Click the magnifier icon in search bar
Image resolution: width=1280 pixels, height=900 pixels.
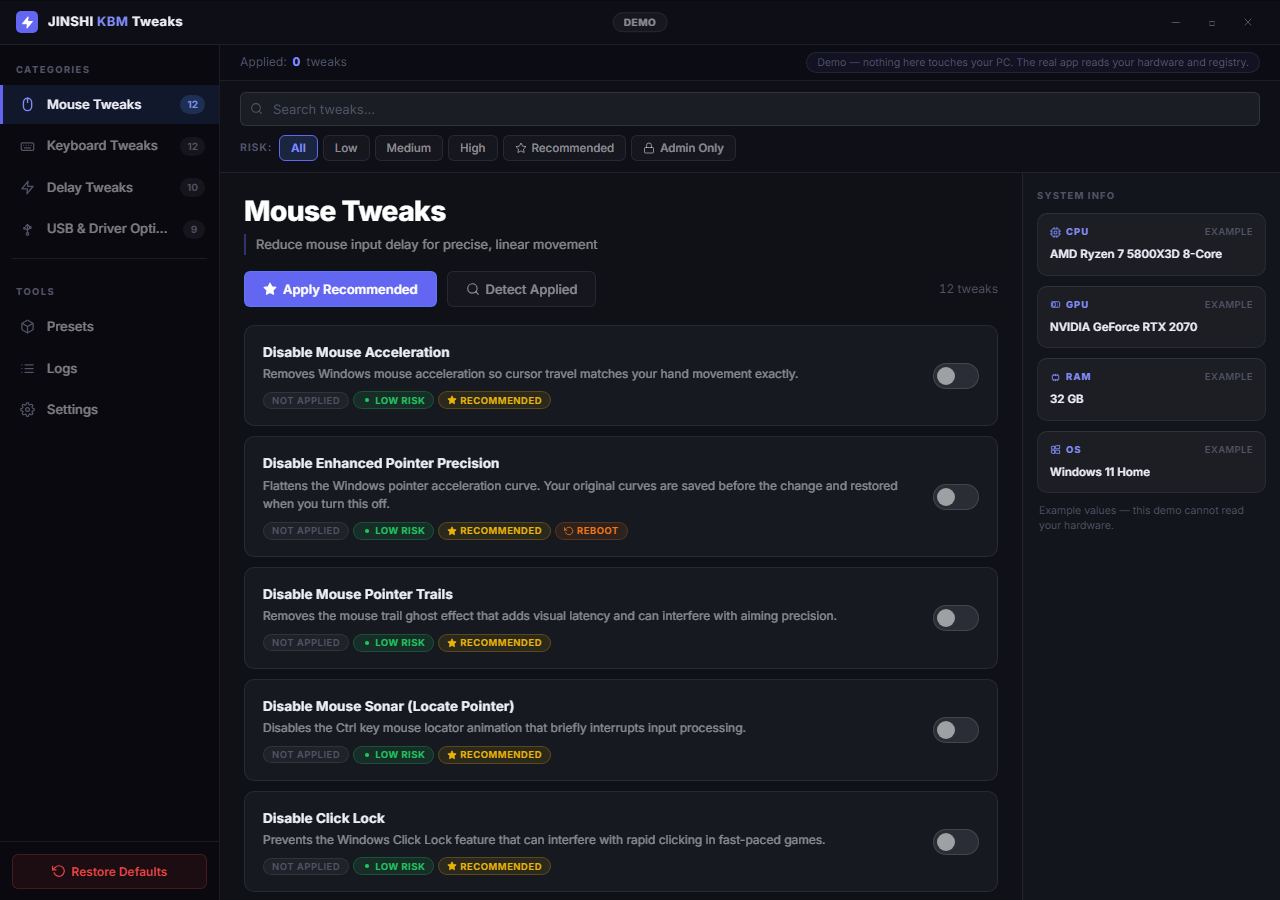point(257,109)
